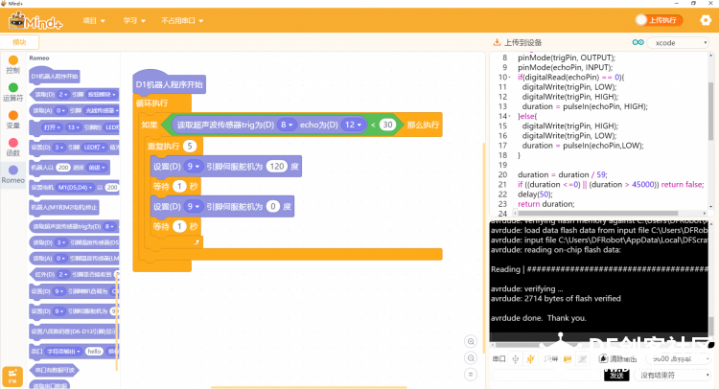
Task: Zoom in on the workspace
Action: pyautogui.click(x=470, y=341)
